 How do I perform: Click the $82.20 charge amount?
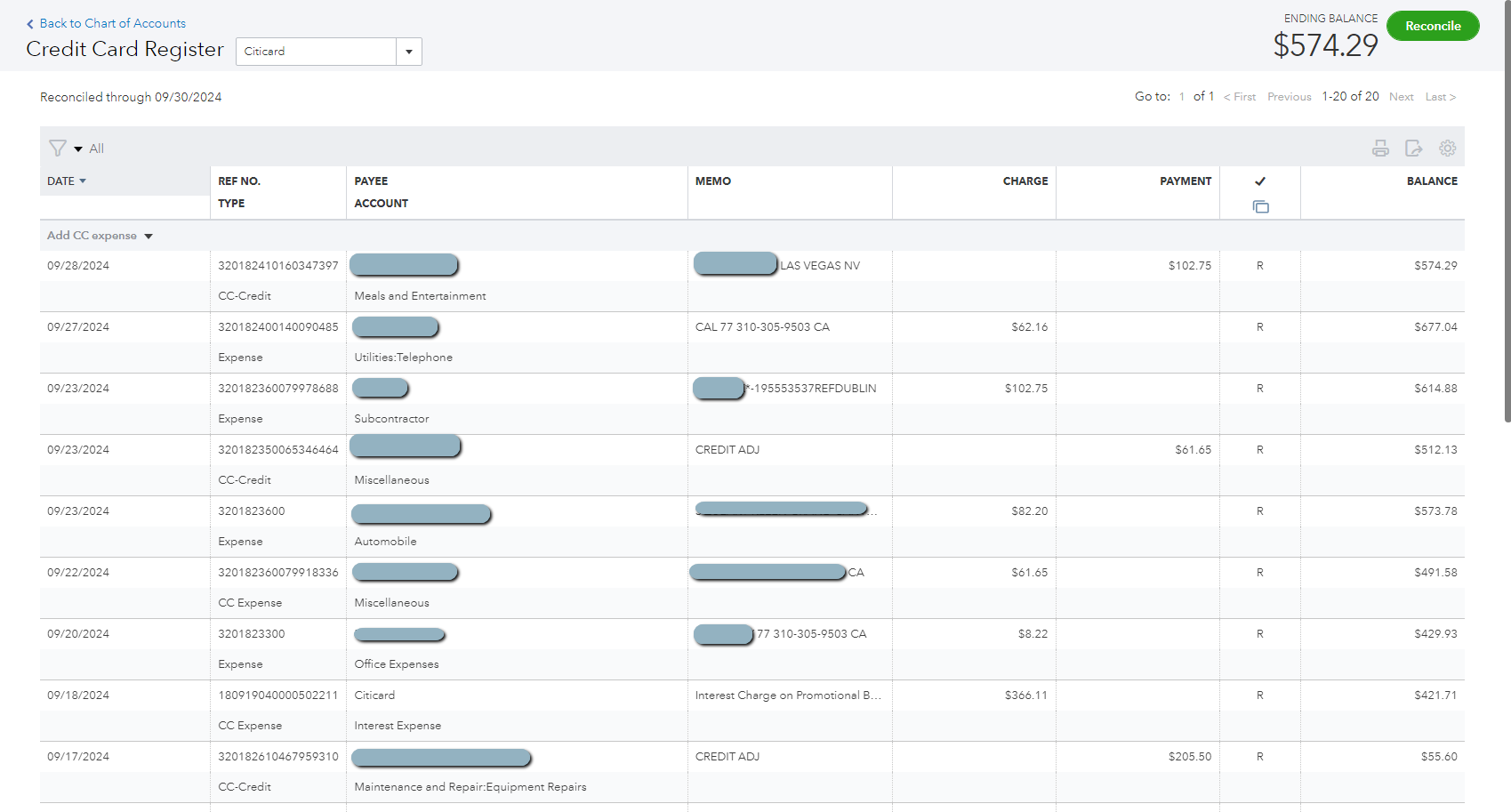coord(1030,511)
